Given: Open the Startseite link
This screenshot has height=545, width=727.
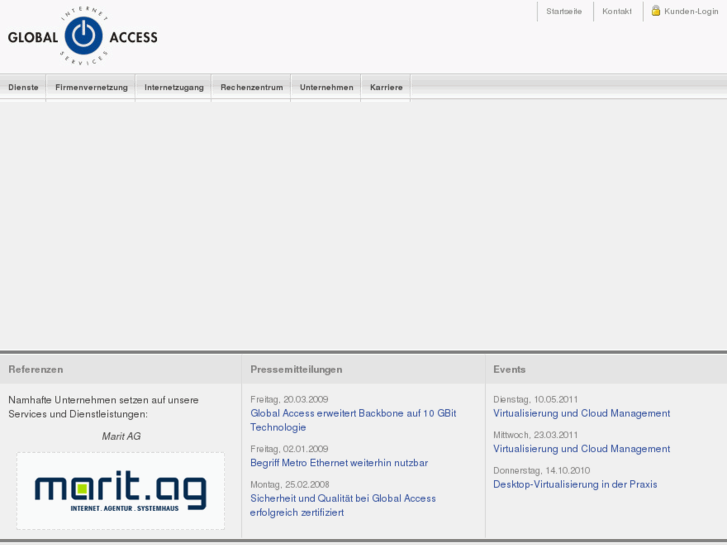Looking at the screenshot, I should 564,12.
